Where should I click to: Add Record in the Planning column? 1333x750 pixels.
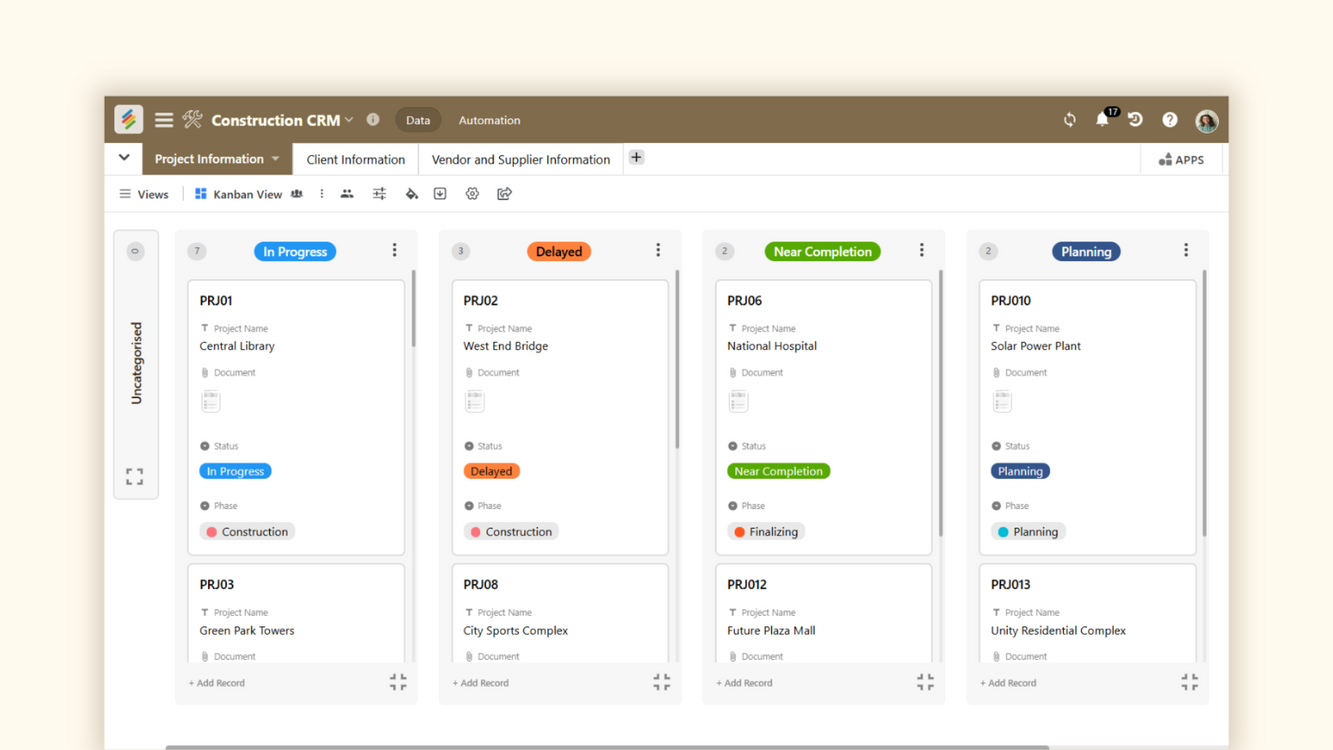(x=1008, y=683)
